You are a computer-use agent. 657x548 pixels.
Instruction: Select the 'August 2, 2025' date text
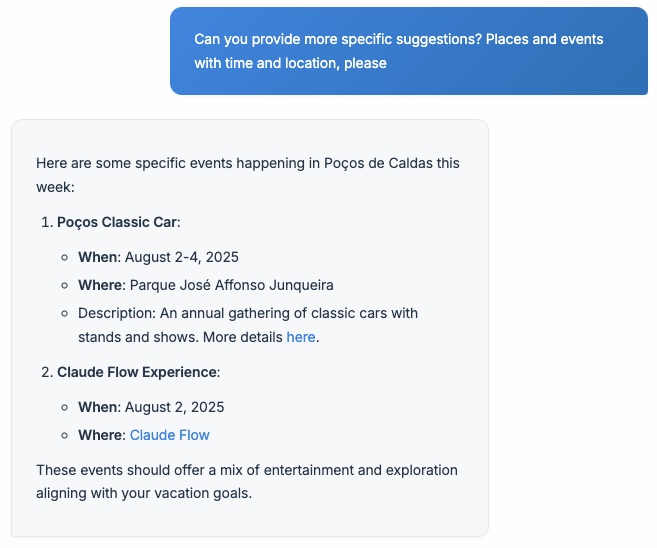[x=174, y=407]
